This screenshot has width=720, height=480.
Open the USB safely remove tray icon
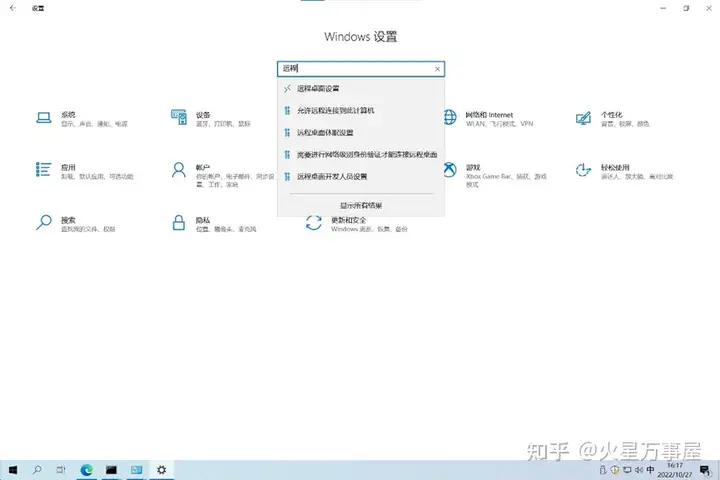[x=603, y=470]
